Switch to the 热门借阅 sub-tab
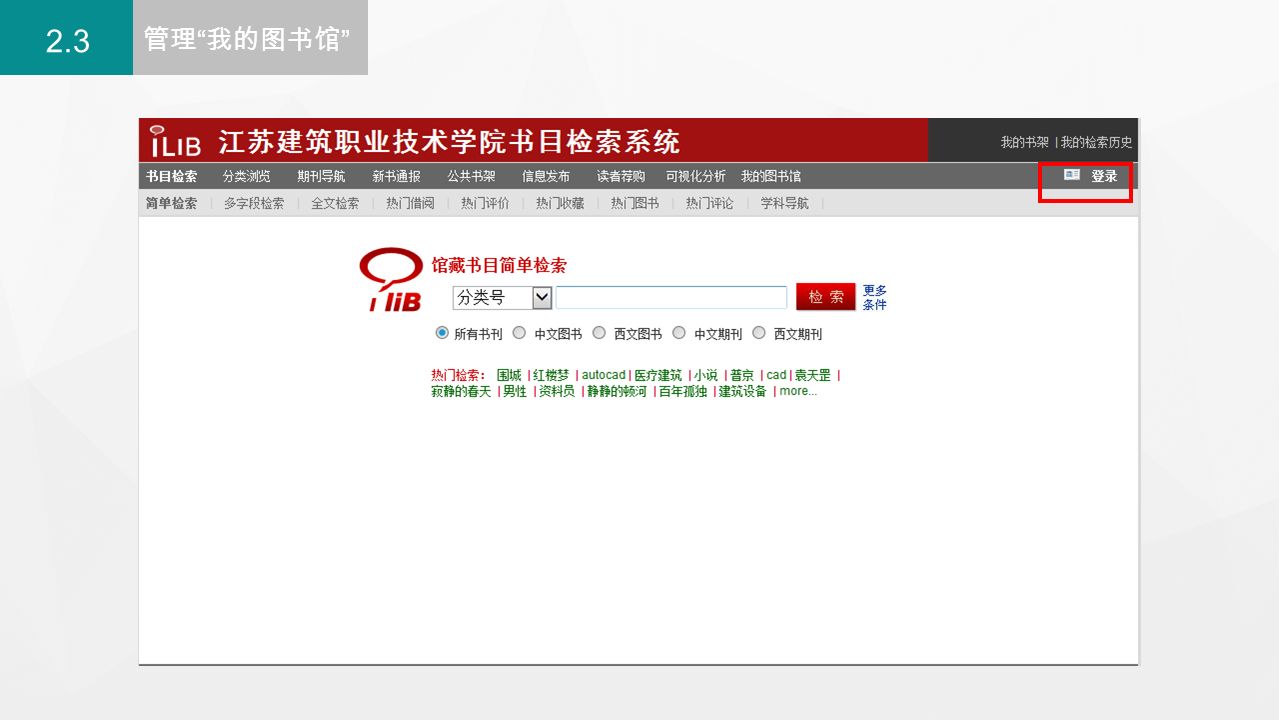Screen dimensions: 1279x720 click(410, 203)
